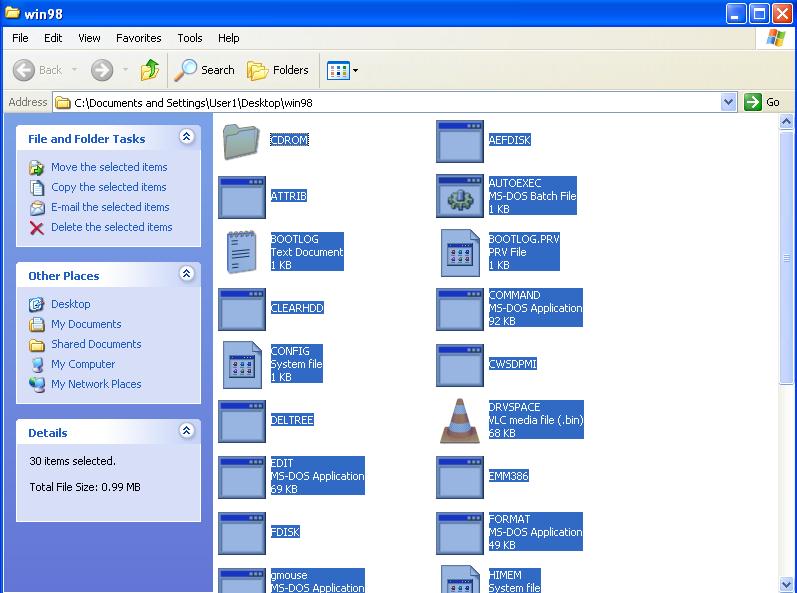Select the FDISK application icon
Image resolution: width=797 pixels, height=593 pixels.
point(241,533)
